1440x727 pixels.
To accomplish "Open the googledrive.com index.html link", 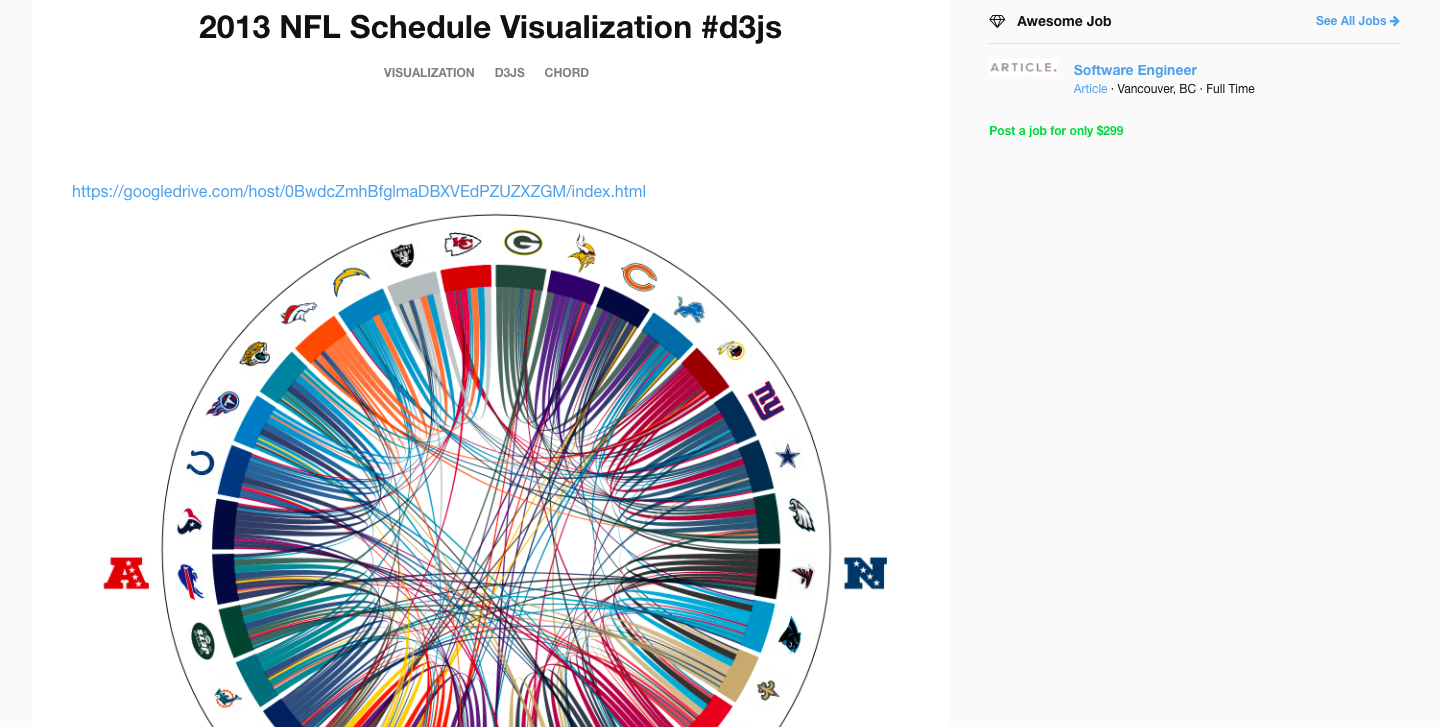I will pos(359,191).
